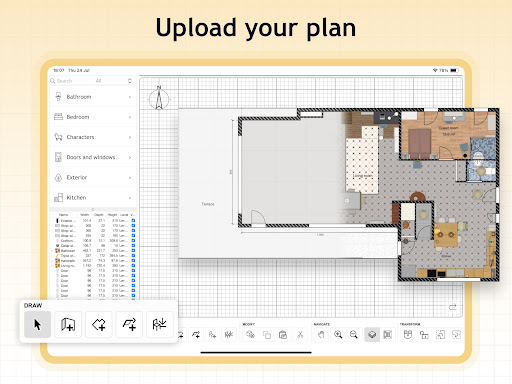Expand the Kitchen category chevron
This screenshot has height=384, width=512.
130,198
